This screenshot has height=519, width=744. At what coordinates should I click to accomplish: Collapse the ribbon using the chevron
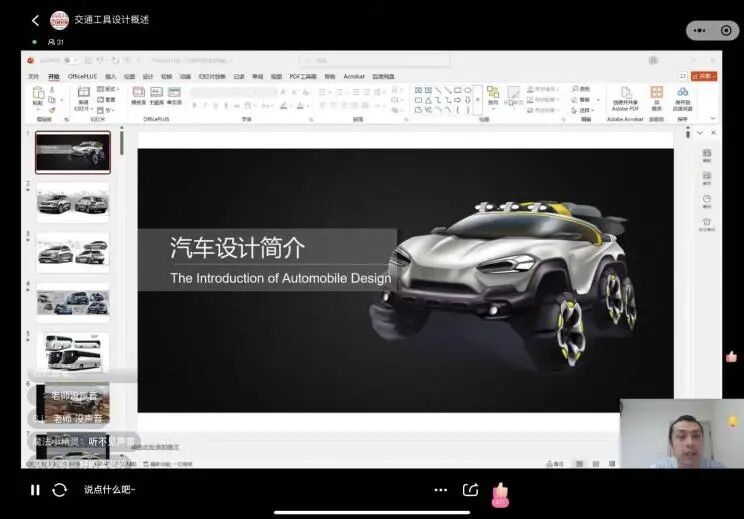[713, 119]
